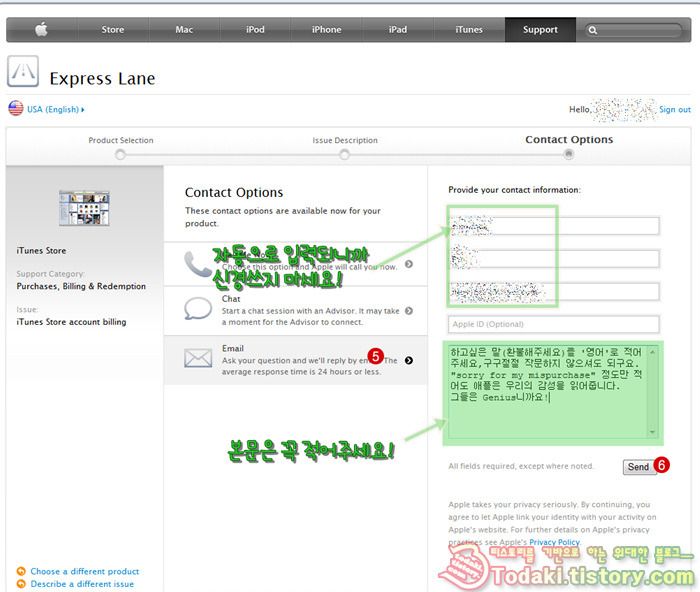Open the Support navigation tab
Viewport: 700px width, 592px height.
point(540,30)
